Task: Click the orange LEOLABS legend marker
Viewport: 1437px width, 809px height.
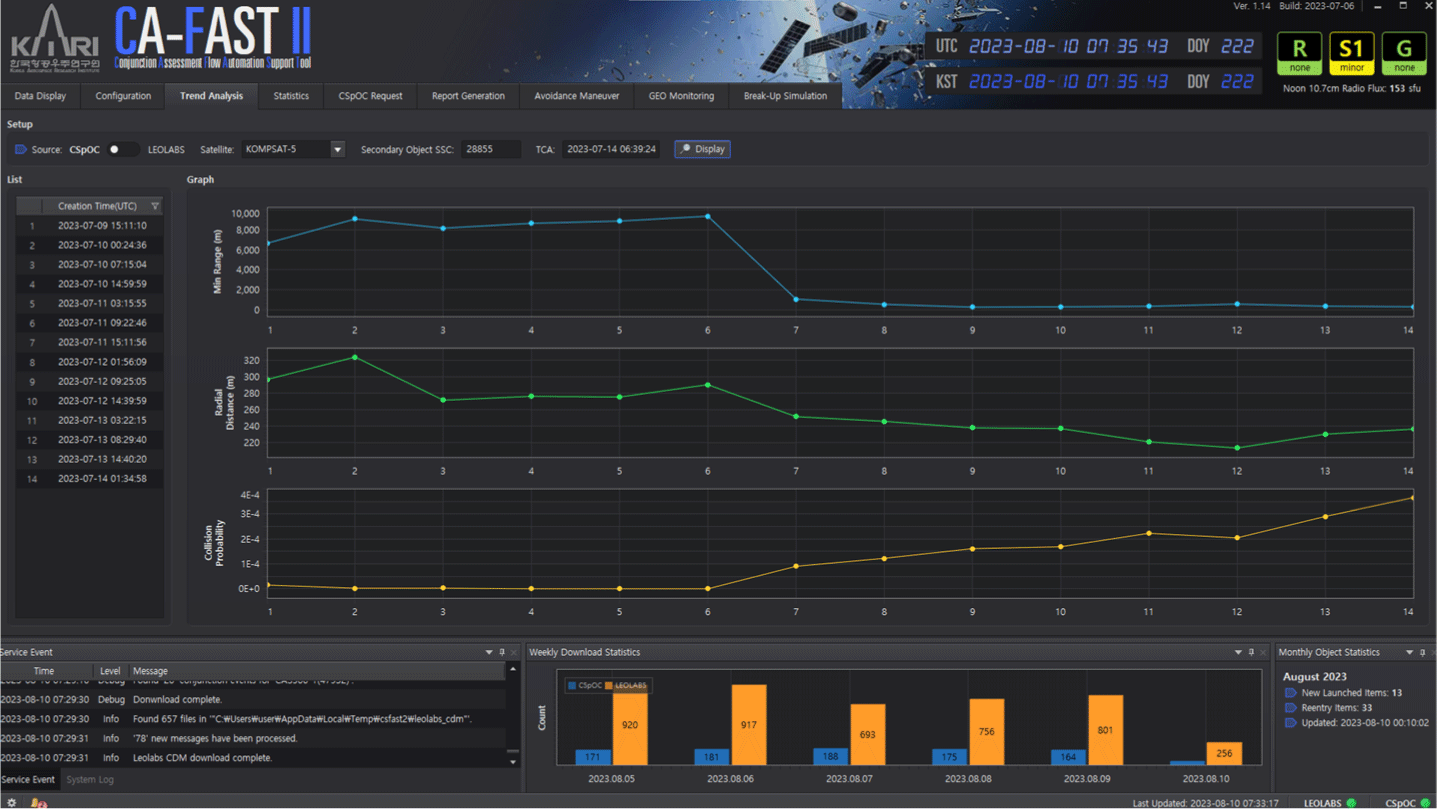Action: pos(609,685)
